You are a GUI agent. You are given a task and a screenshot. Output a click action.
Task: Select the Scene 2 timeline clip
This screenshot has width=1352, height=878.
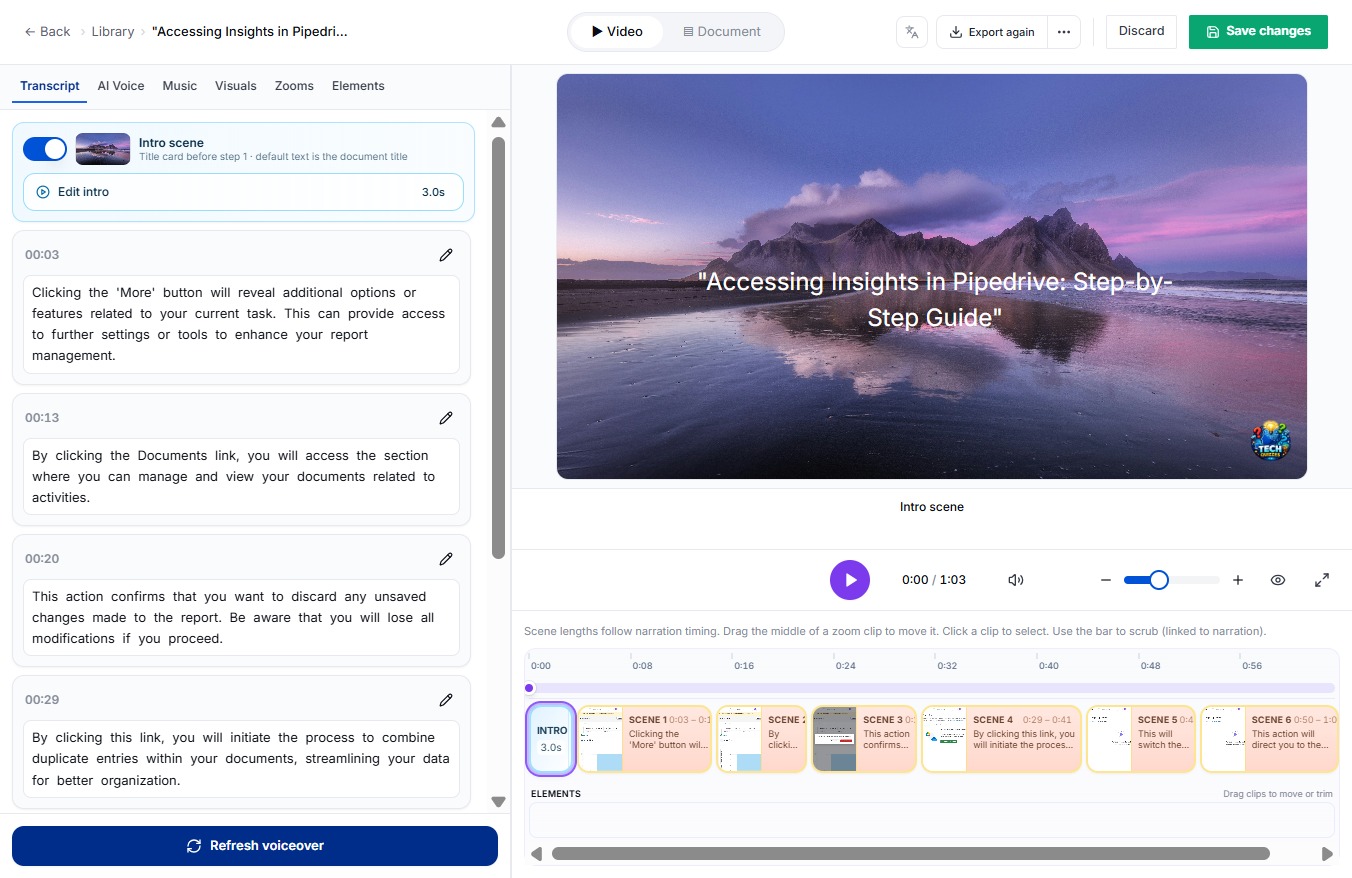(x=761, y=739)
